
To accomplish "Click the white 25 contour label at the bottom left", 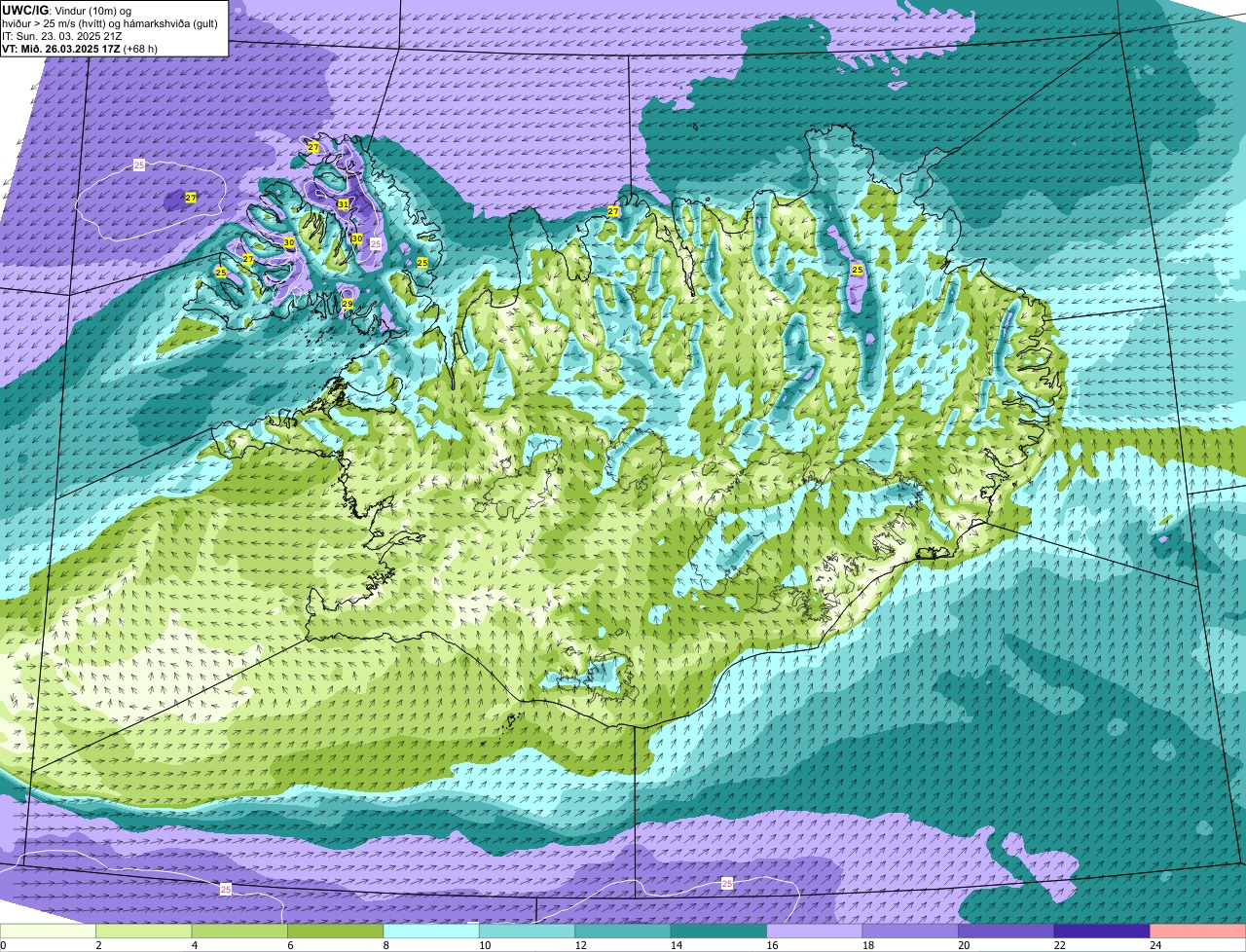I will tap(226, 889).
